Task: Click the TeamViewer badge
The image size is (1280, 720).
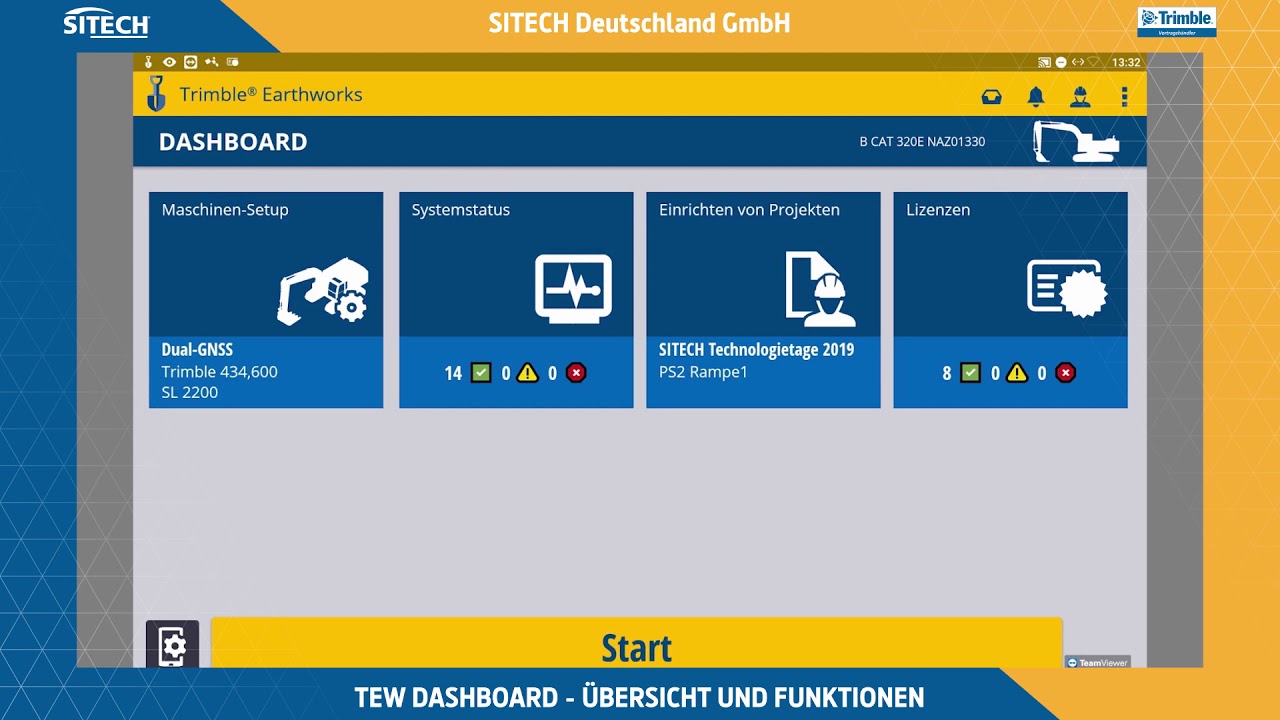Action: [1097, 662]
